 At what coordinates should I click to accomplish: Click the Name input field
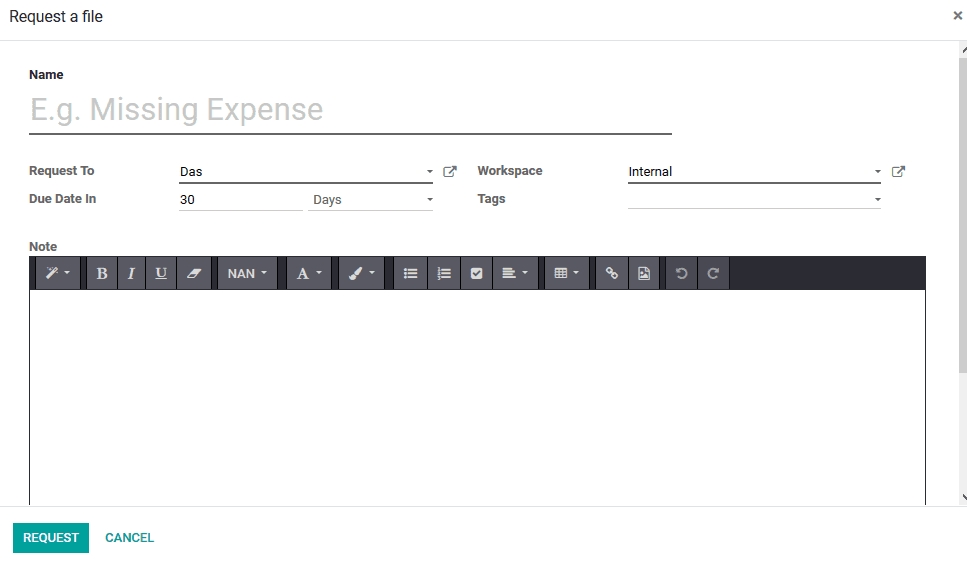click(350, 110)
